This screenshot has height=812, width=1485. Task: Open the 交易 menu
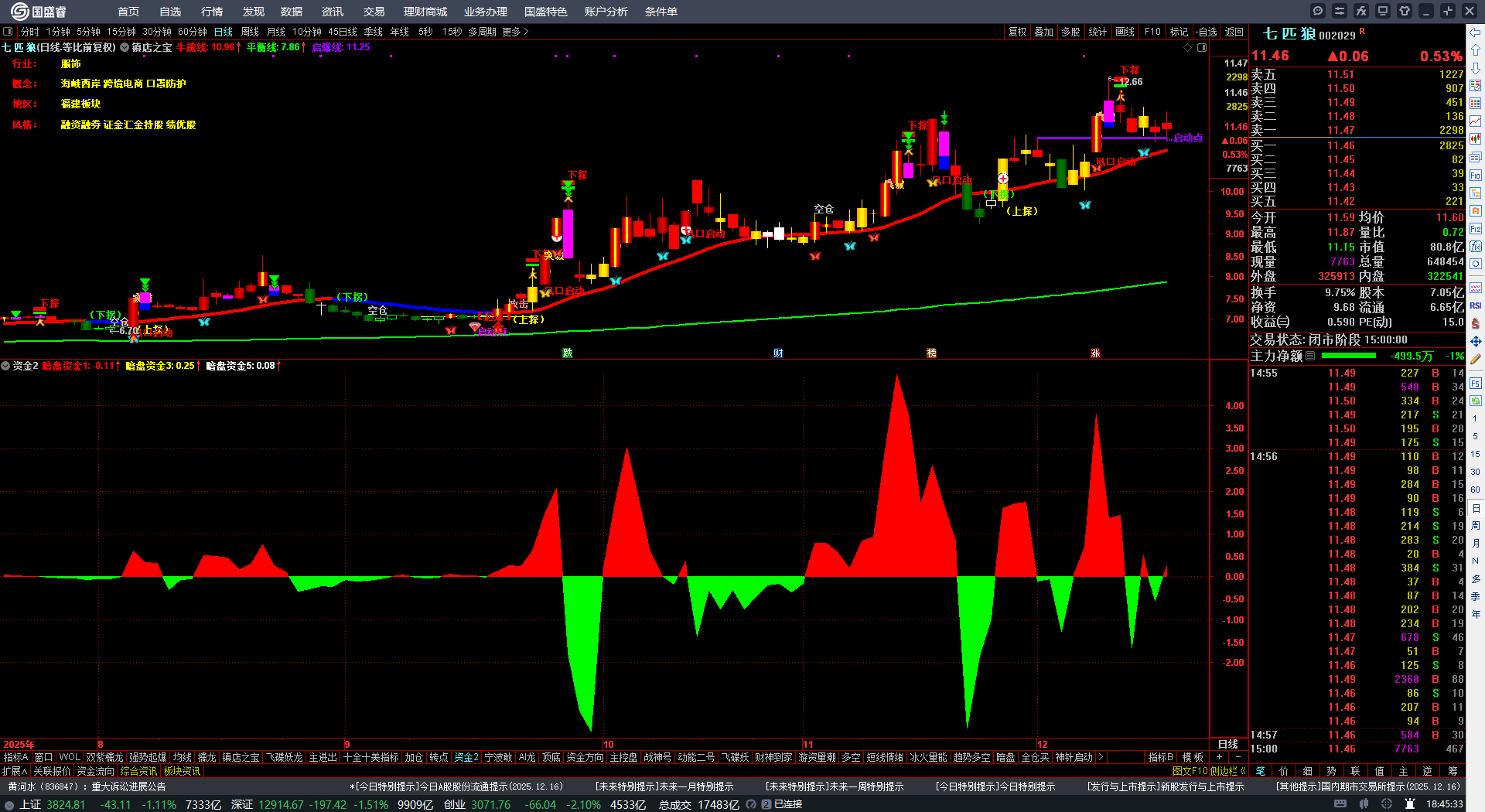(x=374, y=12)
